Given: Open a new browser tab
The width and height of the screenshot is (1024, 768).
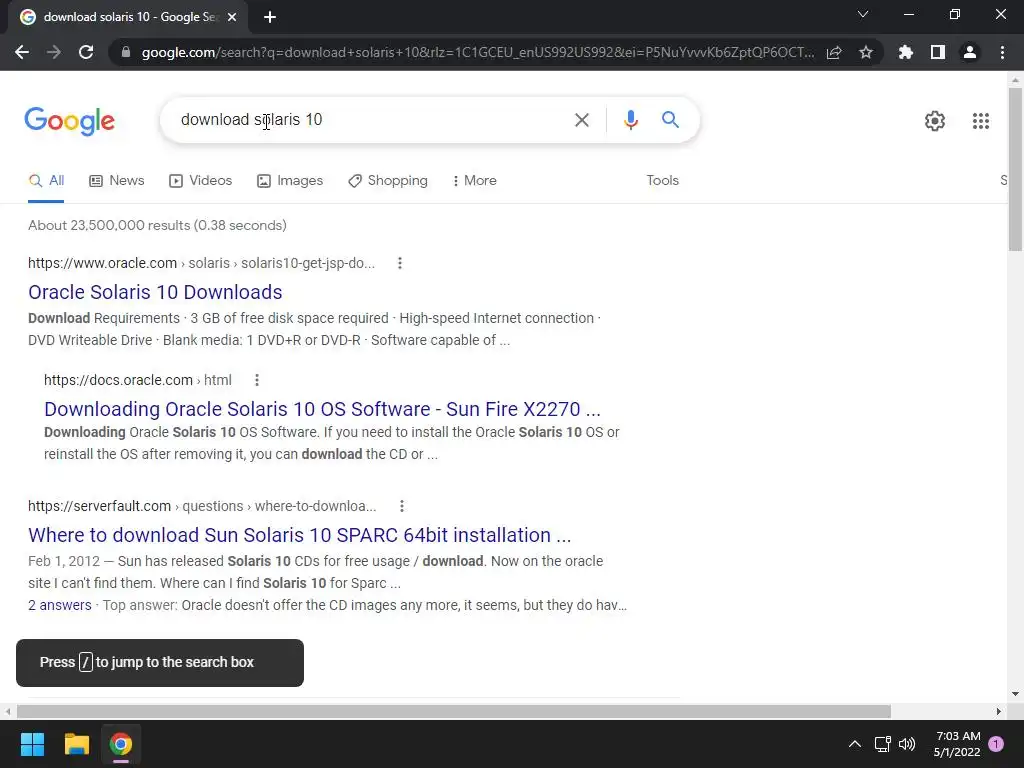Looking at the screenshot, I should pos(270,17).
